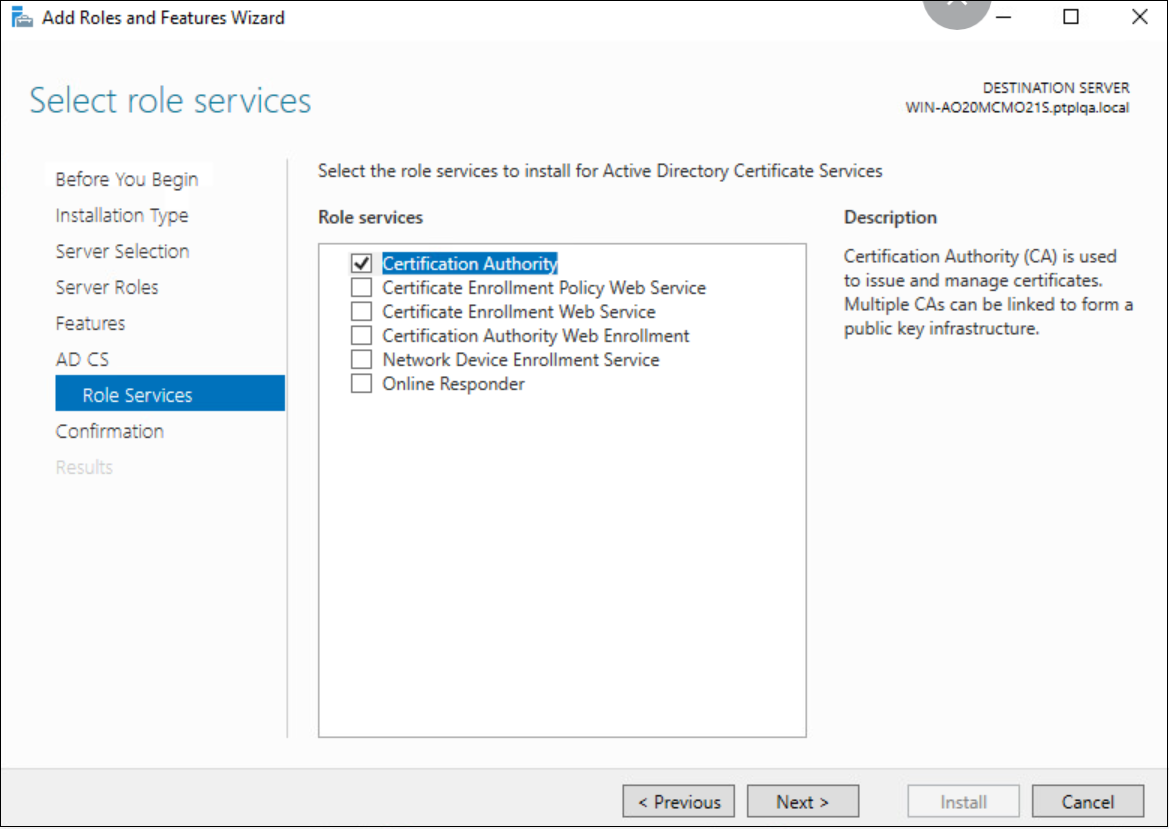Click the Description heading
Screen dimensions: 1169x829
click(890, 217)
